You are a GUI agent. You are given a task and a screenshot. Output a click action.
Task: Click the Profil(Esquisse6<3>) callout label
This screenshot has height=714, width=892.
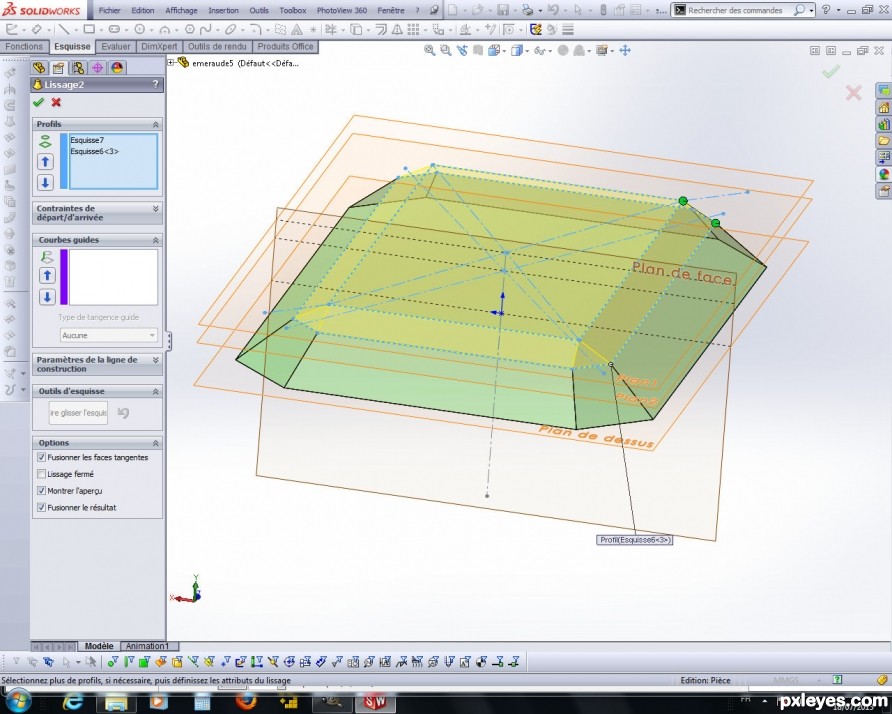634,540
